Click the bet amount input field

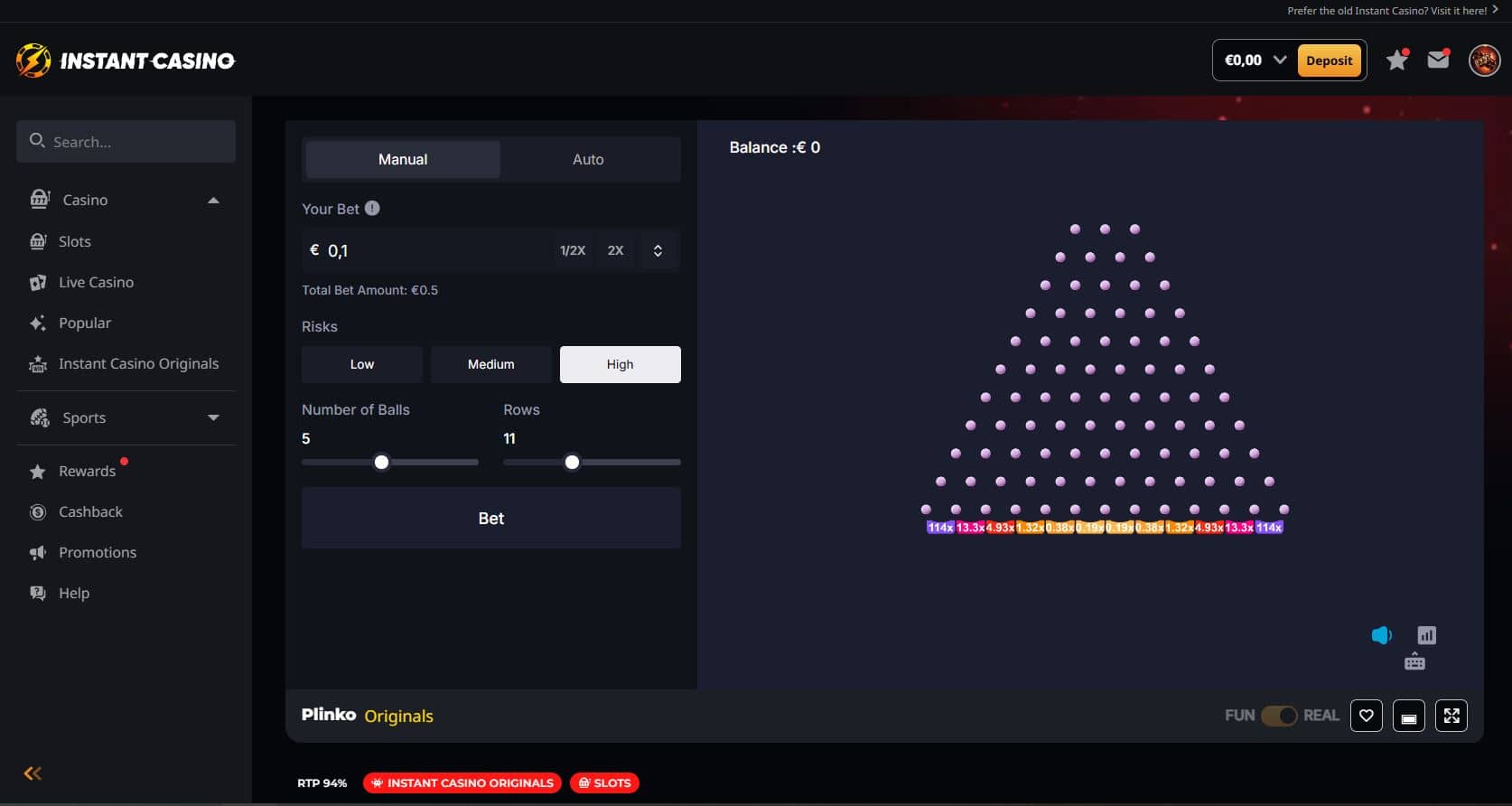click(426, 250)
